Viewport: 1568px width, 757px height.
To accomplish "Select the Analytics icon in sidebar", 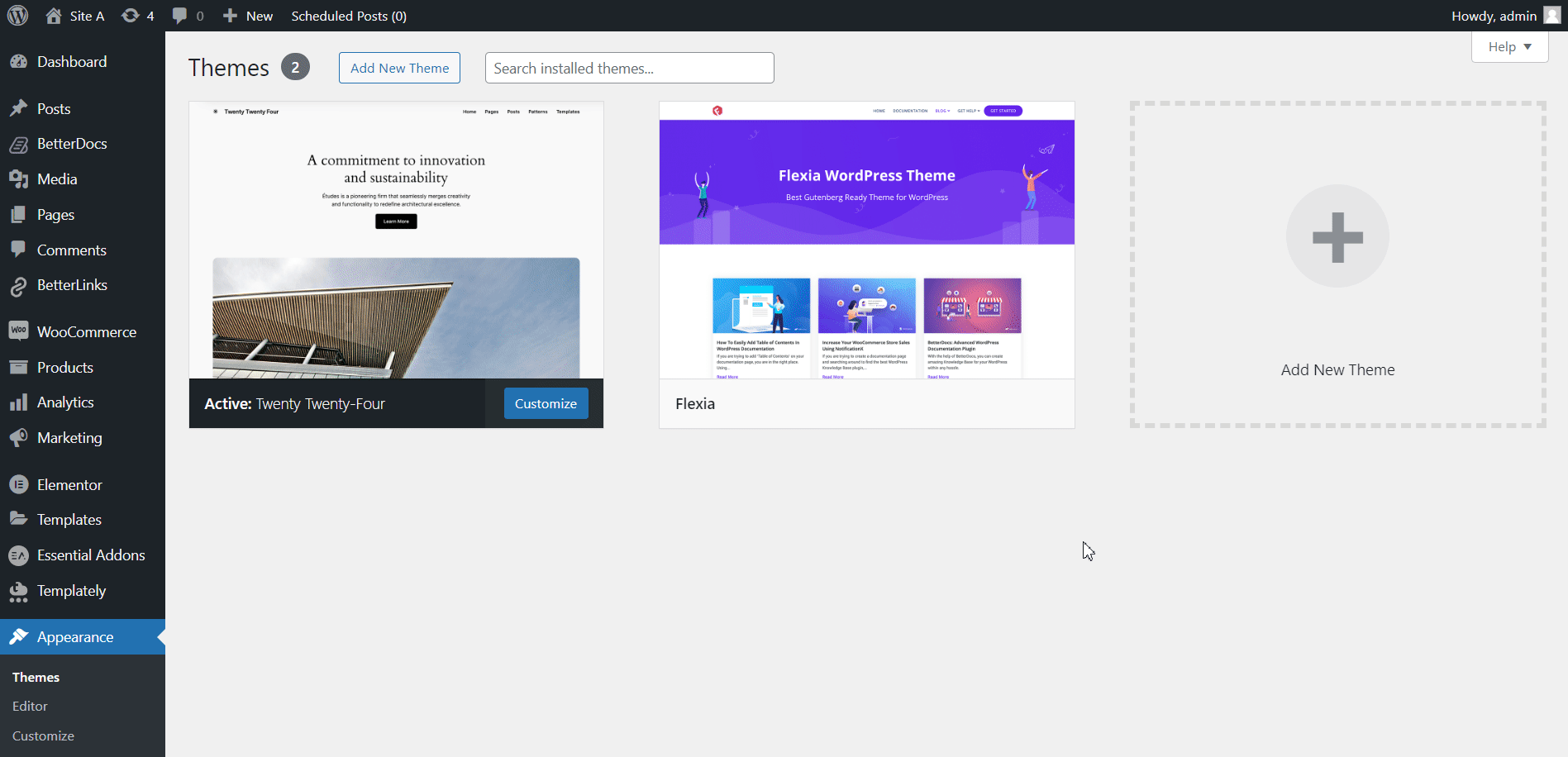I will click(x=20, y=402).
